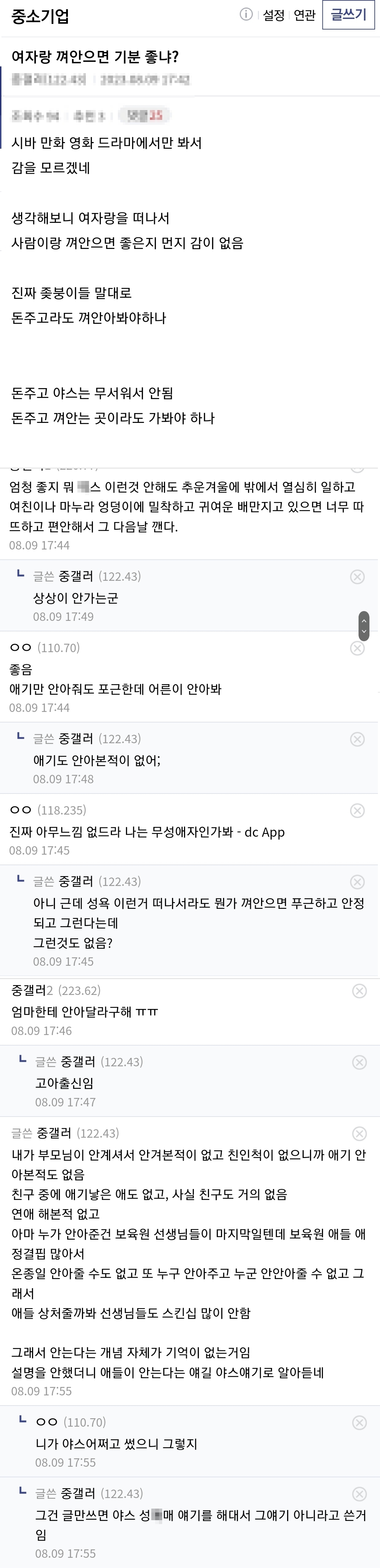Delete the '내가 부모님이 안계셔서' comment with X
380x1568 pixels.
pyautogui.click(x=359, y=1133)
